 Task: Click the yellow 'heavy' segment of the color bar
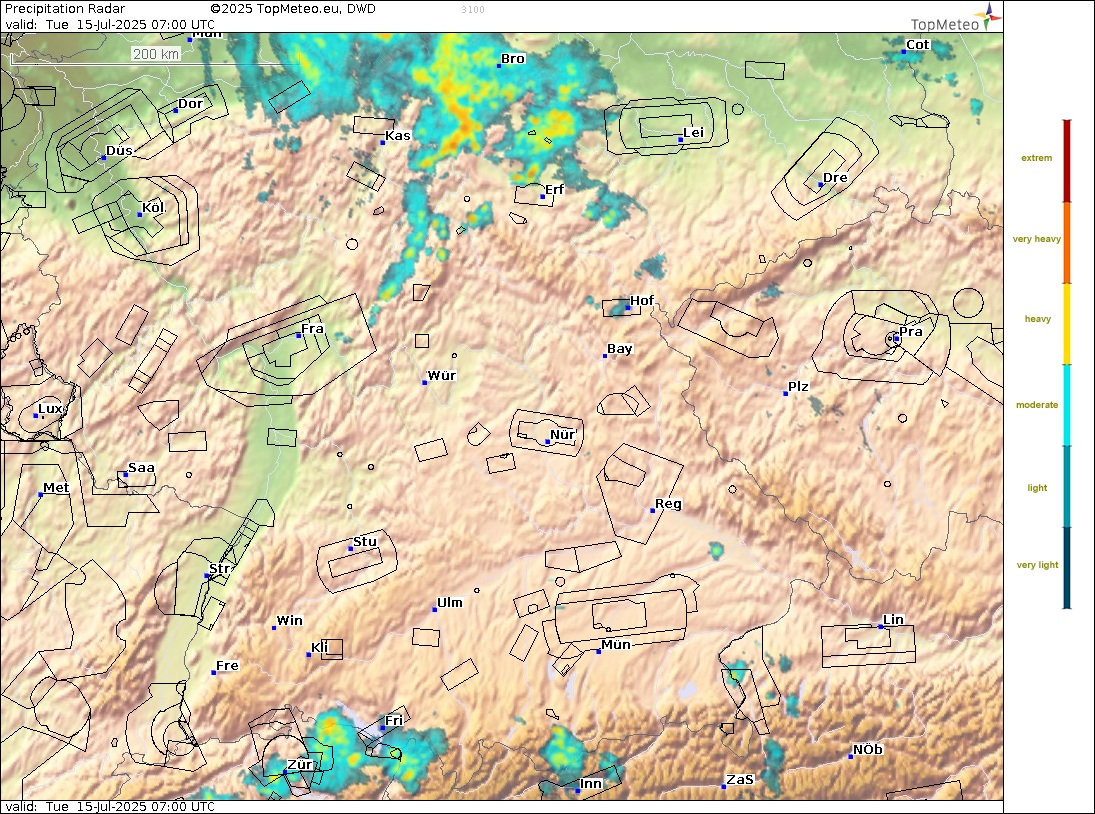1066,324
